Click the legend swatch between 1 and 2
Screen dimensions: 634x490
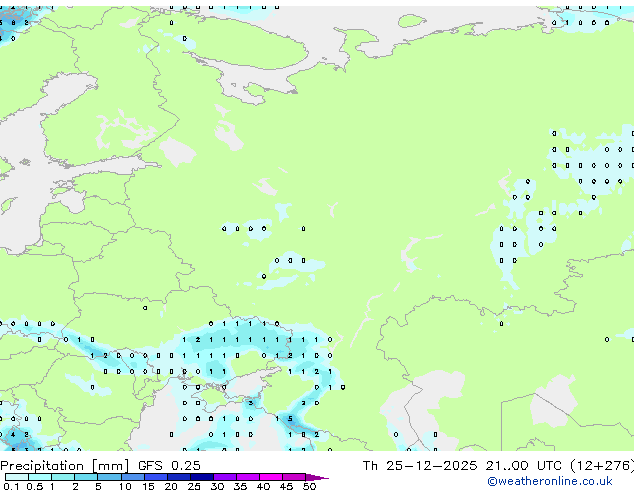(63, 477)
